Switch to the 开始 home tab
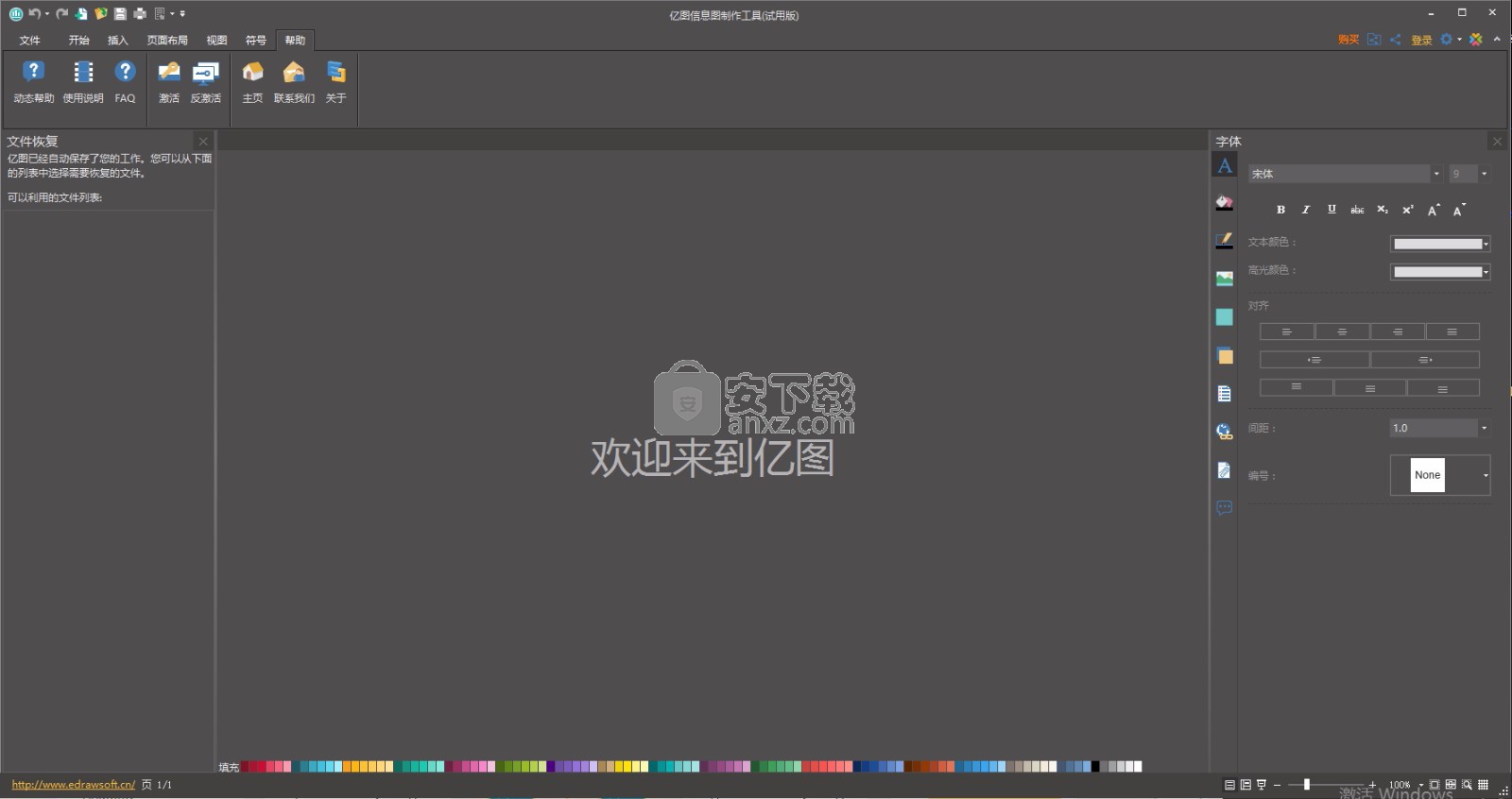 [x=78, y=41]
